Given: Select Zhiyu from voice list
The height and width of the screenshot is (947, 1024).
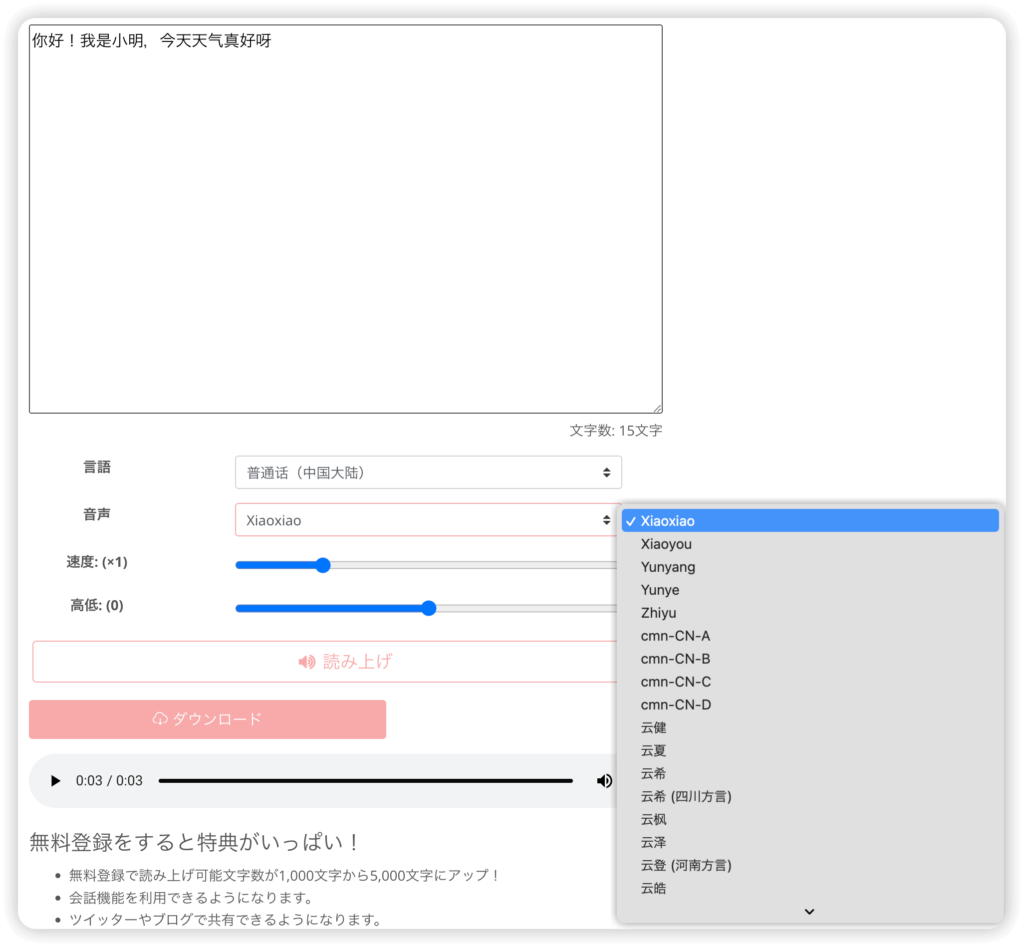Looking at the screenshot, I should pyautogui.click(x=658, y=613).
